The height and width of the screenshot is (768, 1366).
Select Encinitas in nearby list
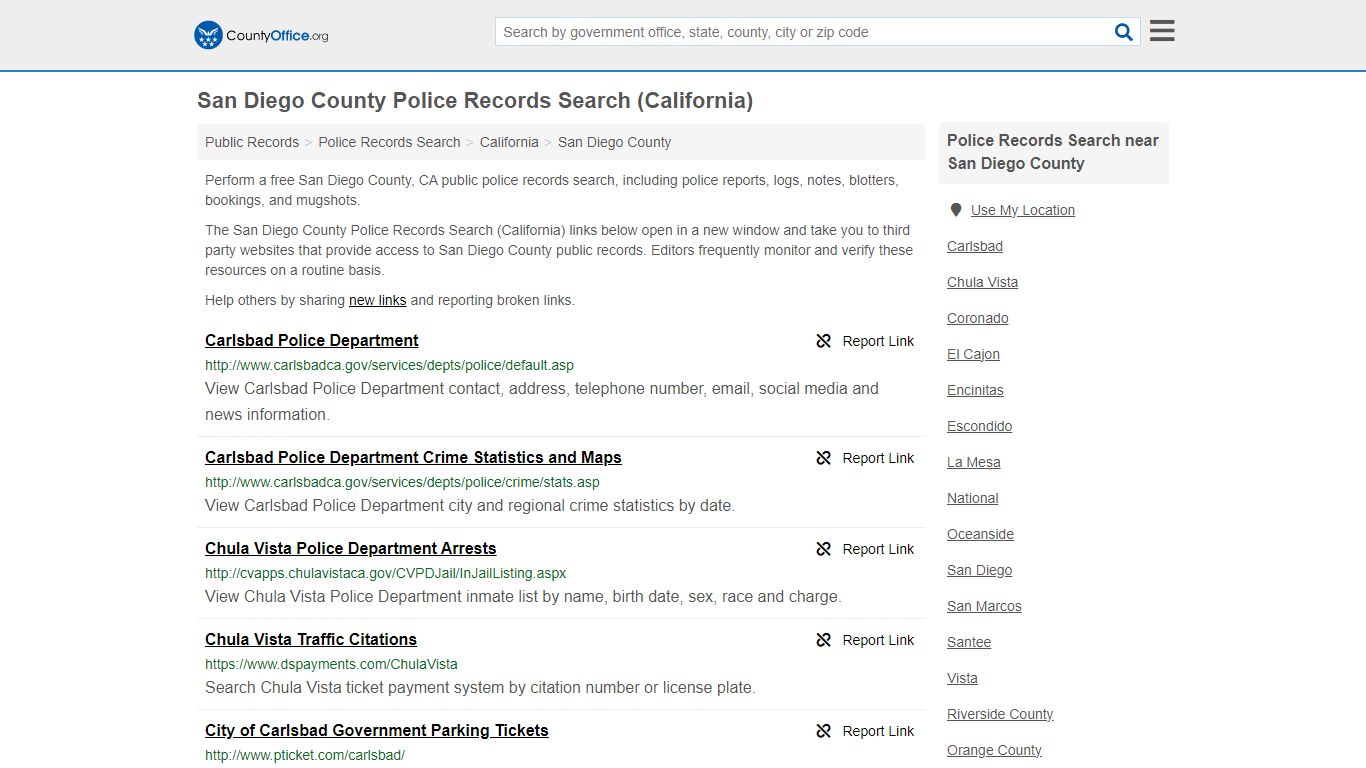click(x=976, y=390)
